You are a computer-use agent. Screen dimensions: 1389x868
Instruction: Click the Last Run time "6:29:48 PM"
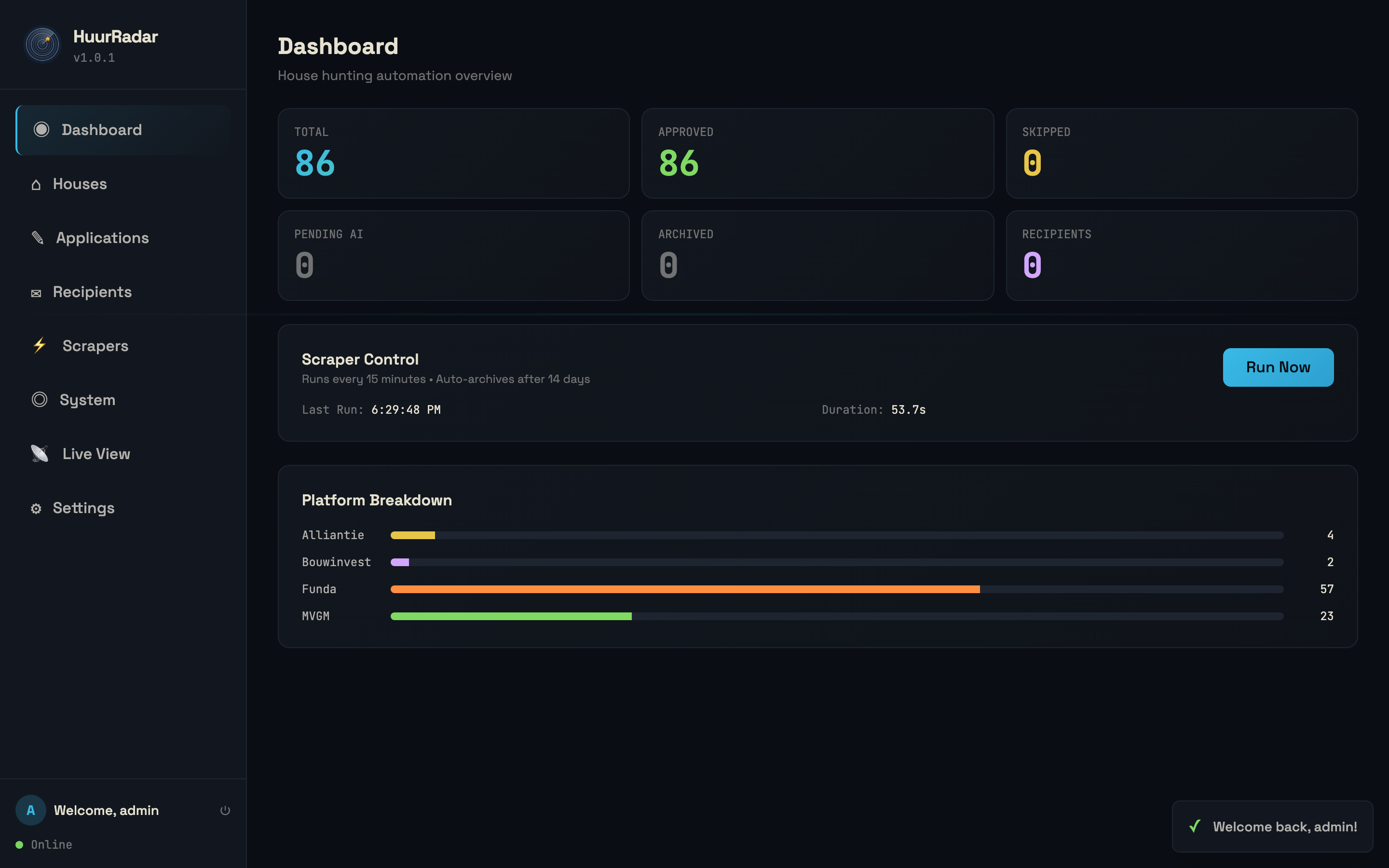click(x=406, y=410)
